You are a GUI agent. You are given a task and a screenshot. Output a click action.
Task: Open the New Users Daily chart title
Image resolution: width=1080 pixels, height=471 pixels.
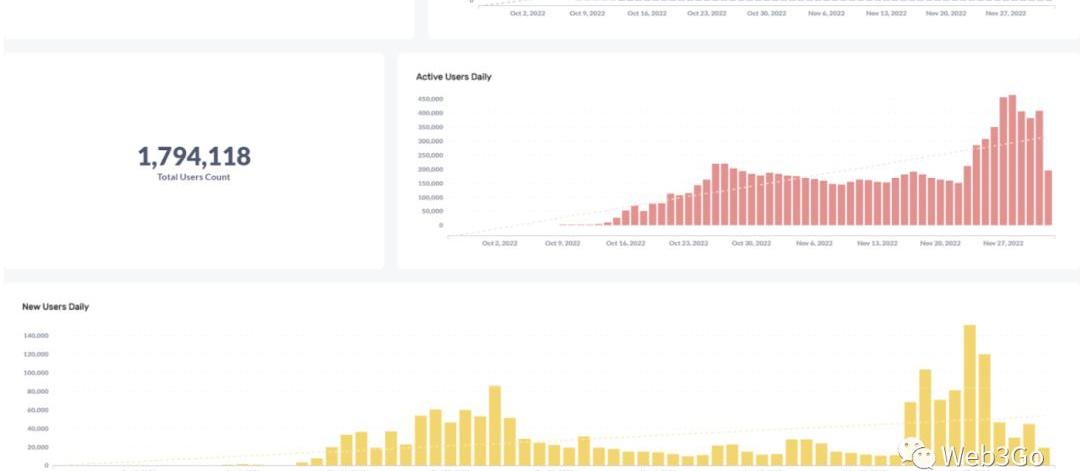click(55, 307)
